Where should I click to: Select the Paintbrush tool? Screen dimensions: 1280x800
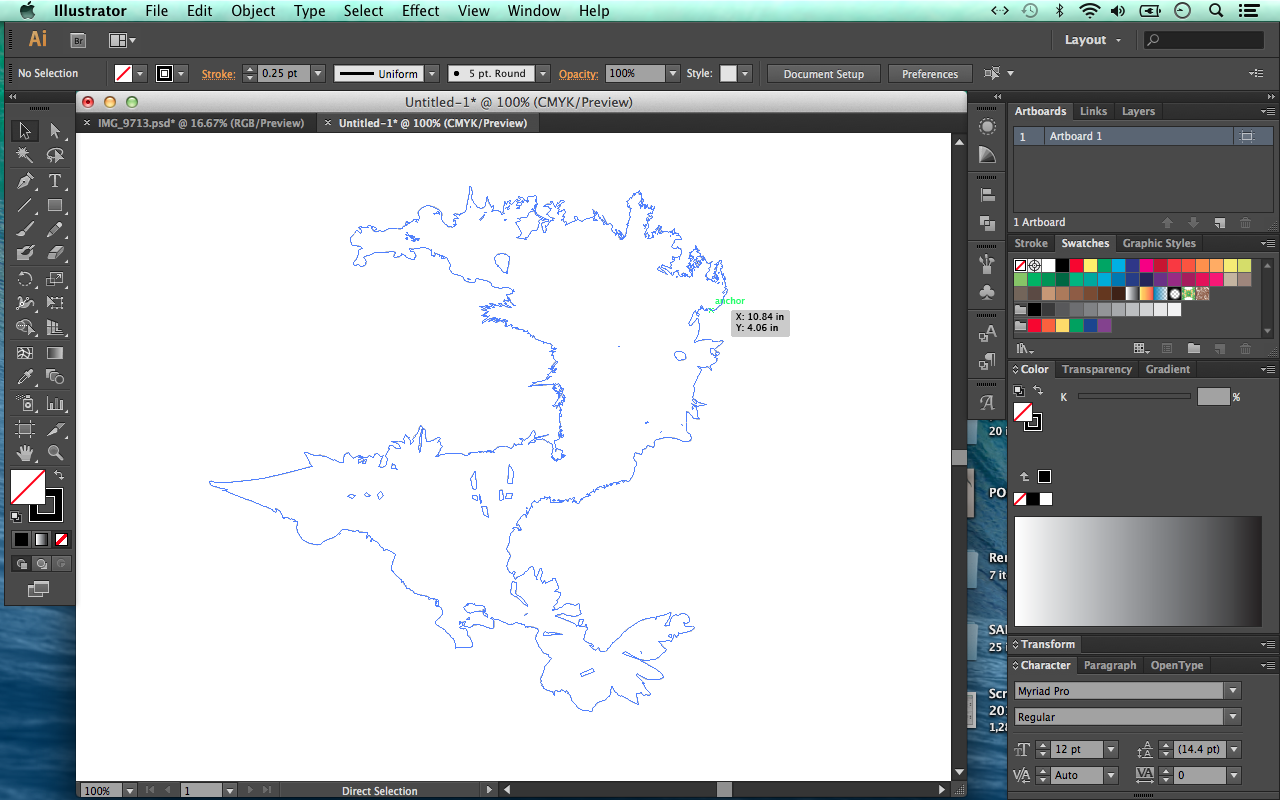click(25, 230)
